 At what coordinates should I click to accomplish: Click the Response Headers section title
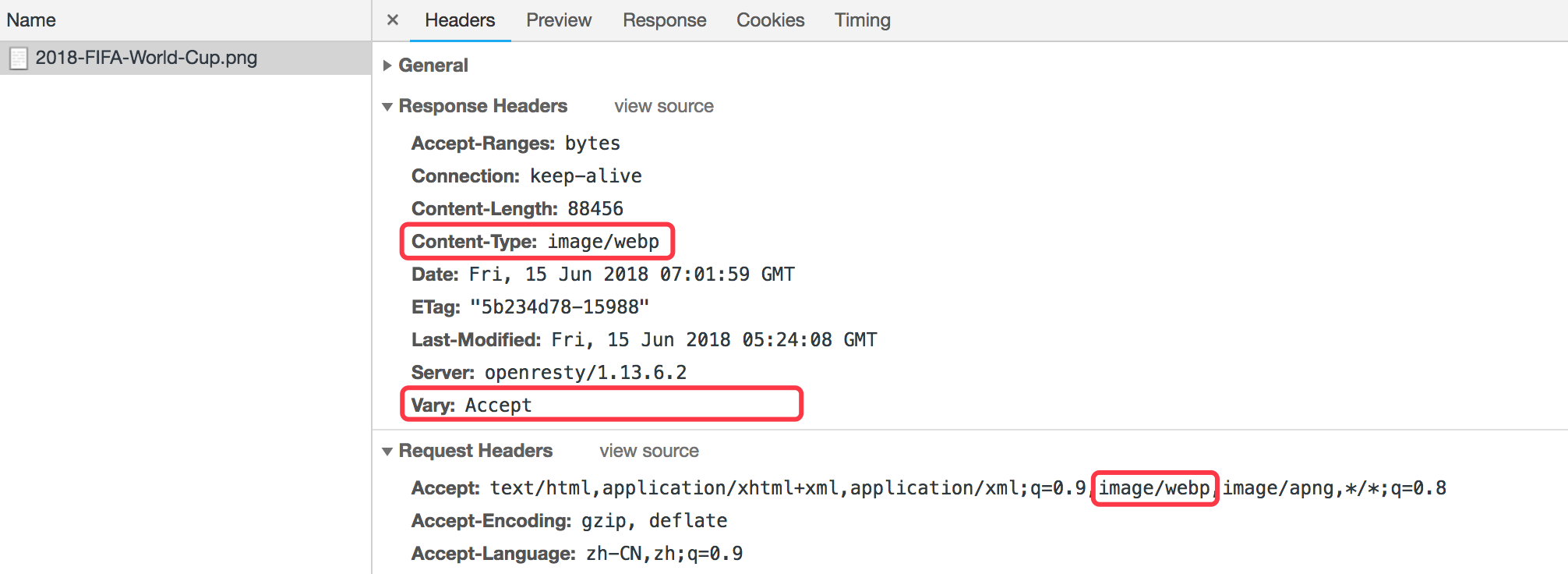tap(483, 106)
